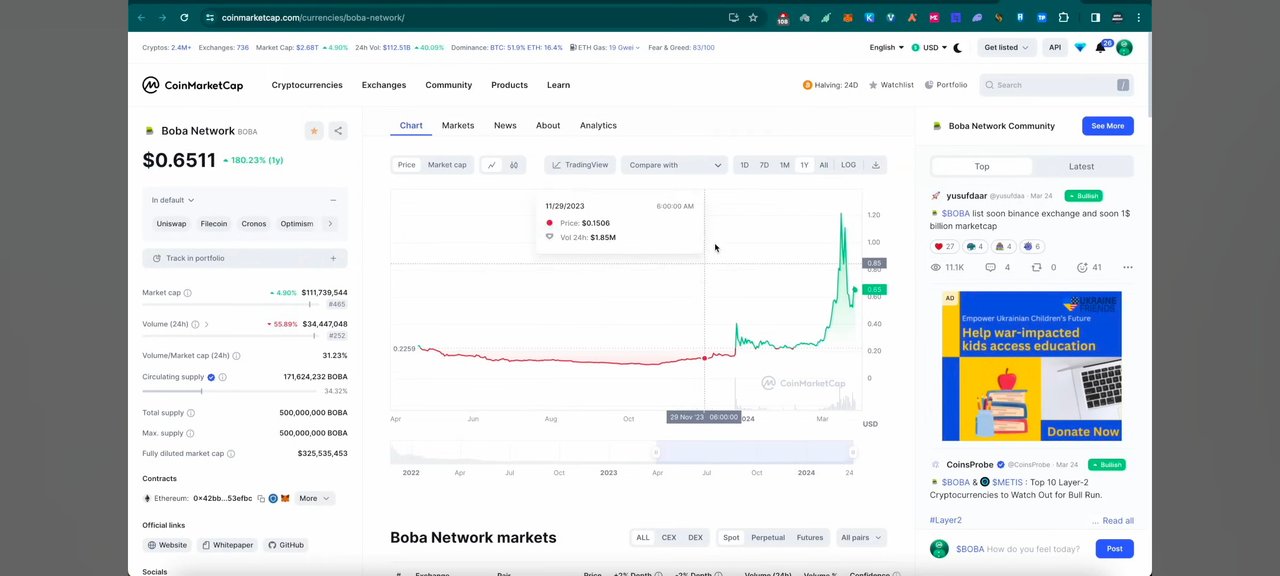
Task: Click the blue diamond rewards icon
Action: (x=1080, y=47)
